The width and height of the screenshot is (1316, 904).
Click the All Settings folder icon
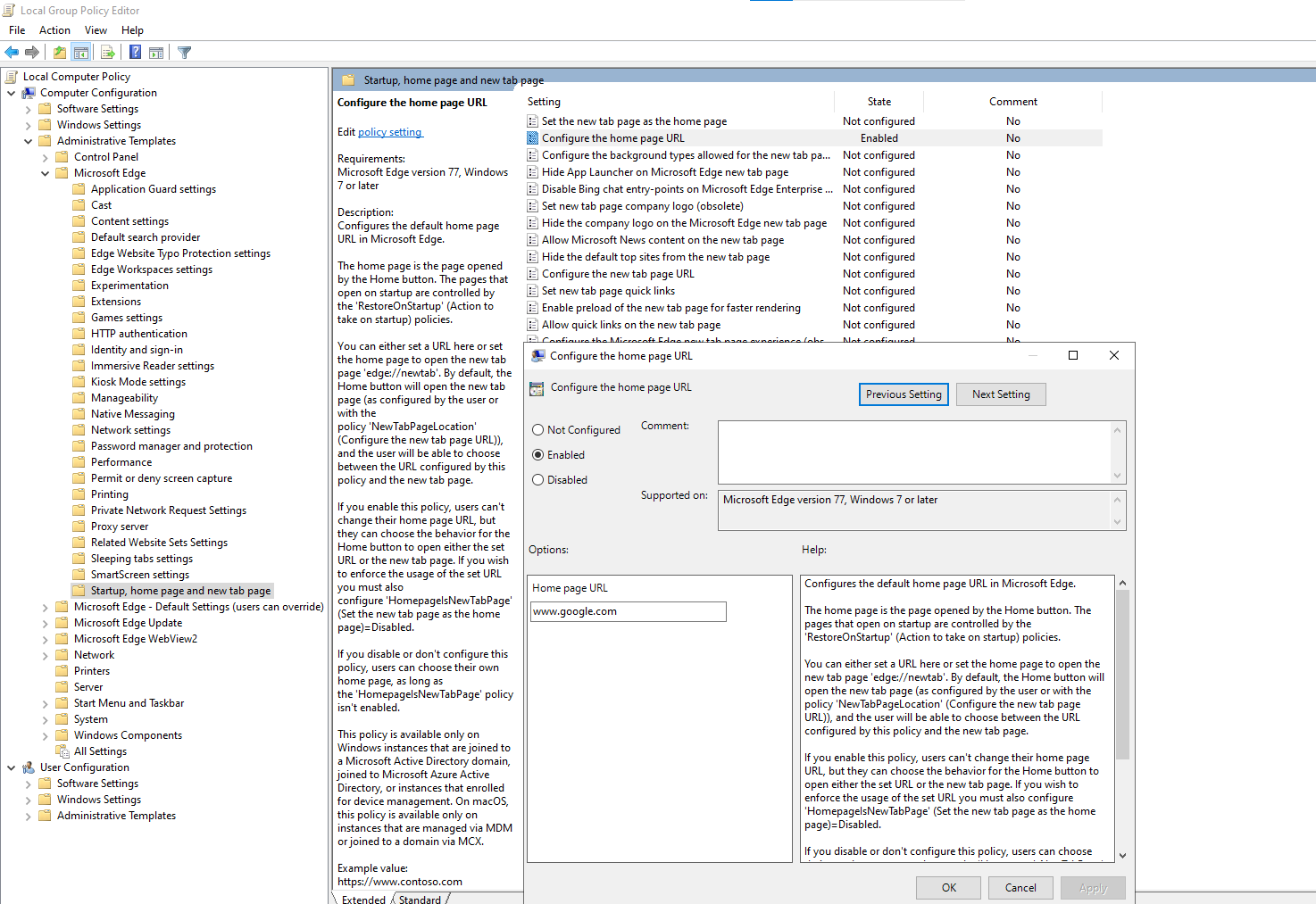pos(62,751)
